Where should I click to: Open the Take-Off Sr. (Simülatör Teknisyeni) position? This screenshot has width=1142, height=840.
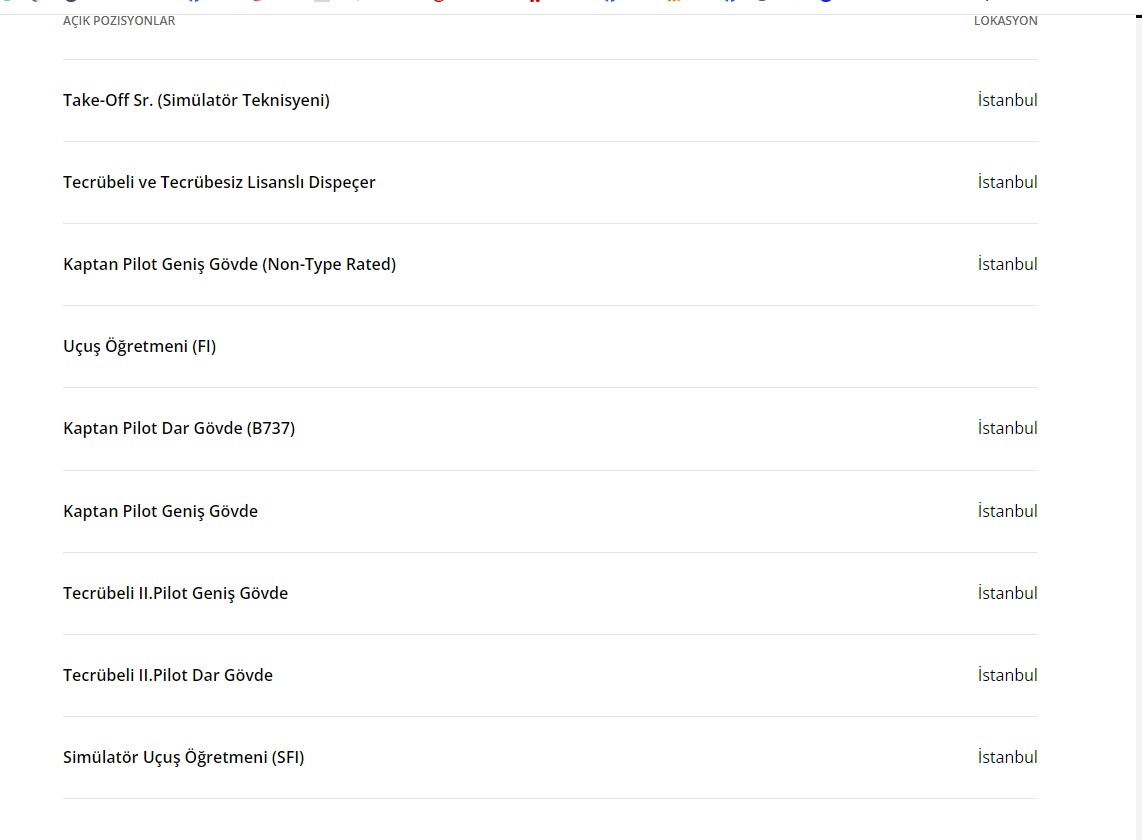click(196, 100)
